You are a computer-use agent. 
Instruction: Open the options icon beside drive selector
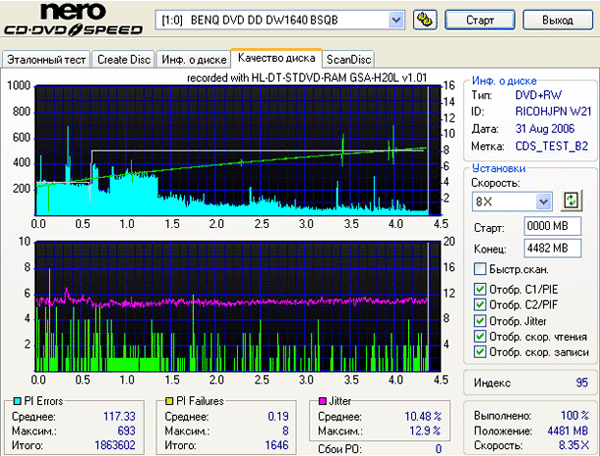click(x=424, y=19)
